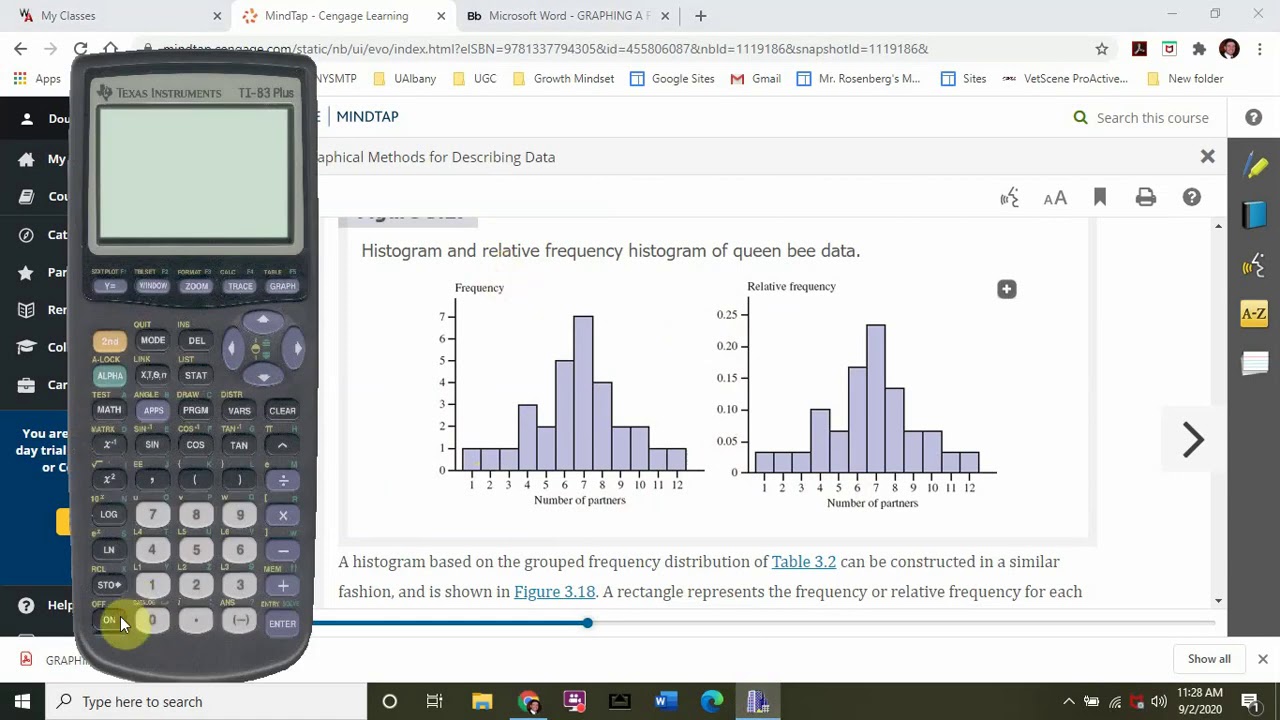Click the calculator CLEAR key
Viewport: 1280px width, 720px height.
pos(282,411)
